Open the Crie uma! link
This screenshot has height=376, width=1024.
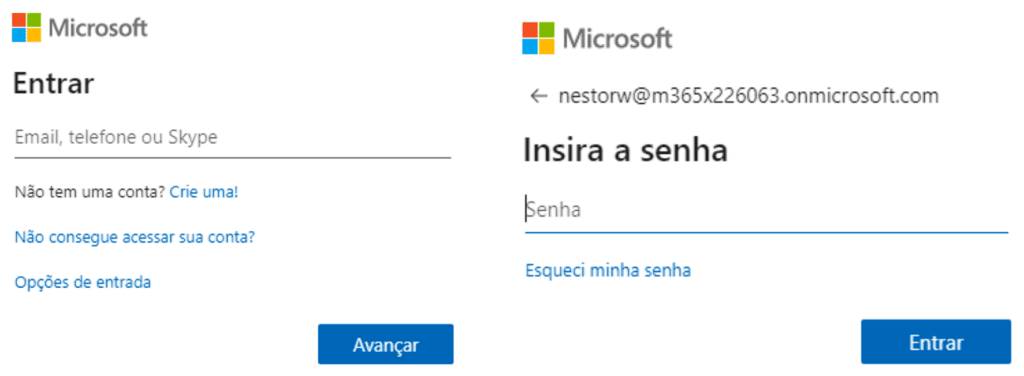click(x=204, y=193)
